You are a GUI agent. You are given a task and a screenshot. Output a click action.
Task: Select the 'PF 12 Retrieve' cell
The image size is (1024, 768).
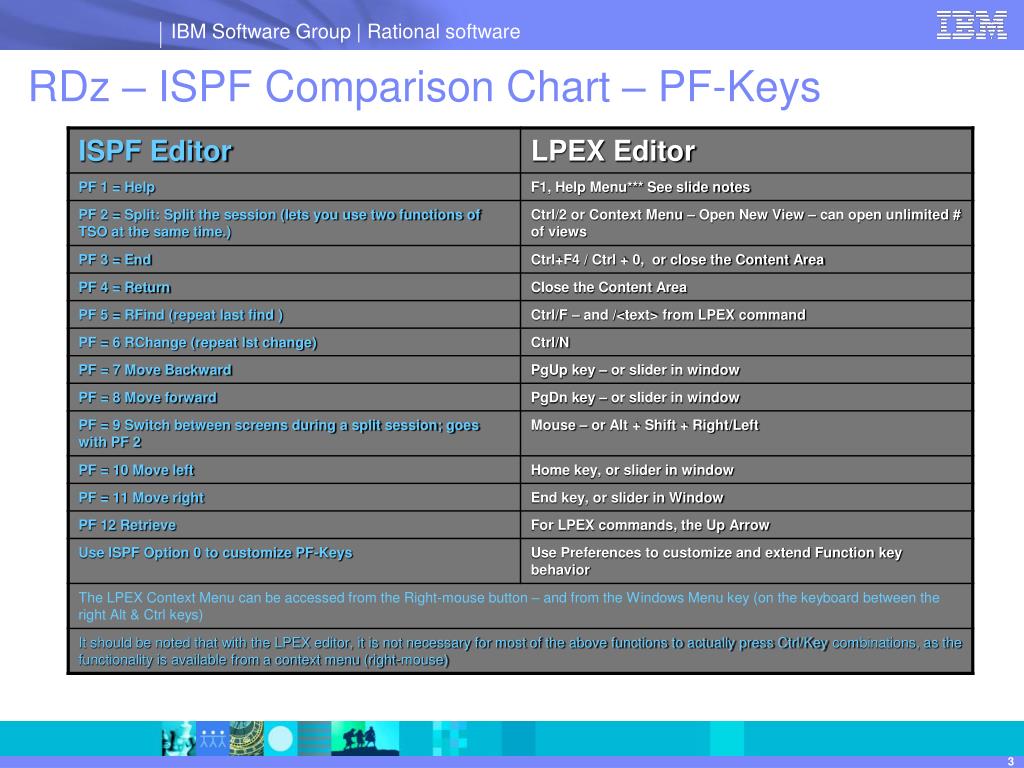pos(295,525)
